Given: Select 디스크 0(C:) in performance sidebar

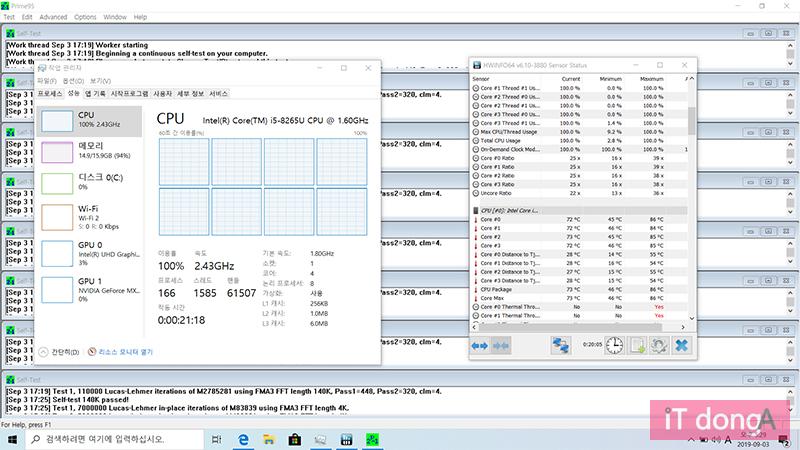Looking at the screenshot, I should (x=89, y=183).
